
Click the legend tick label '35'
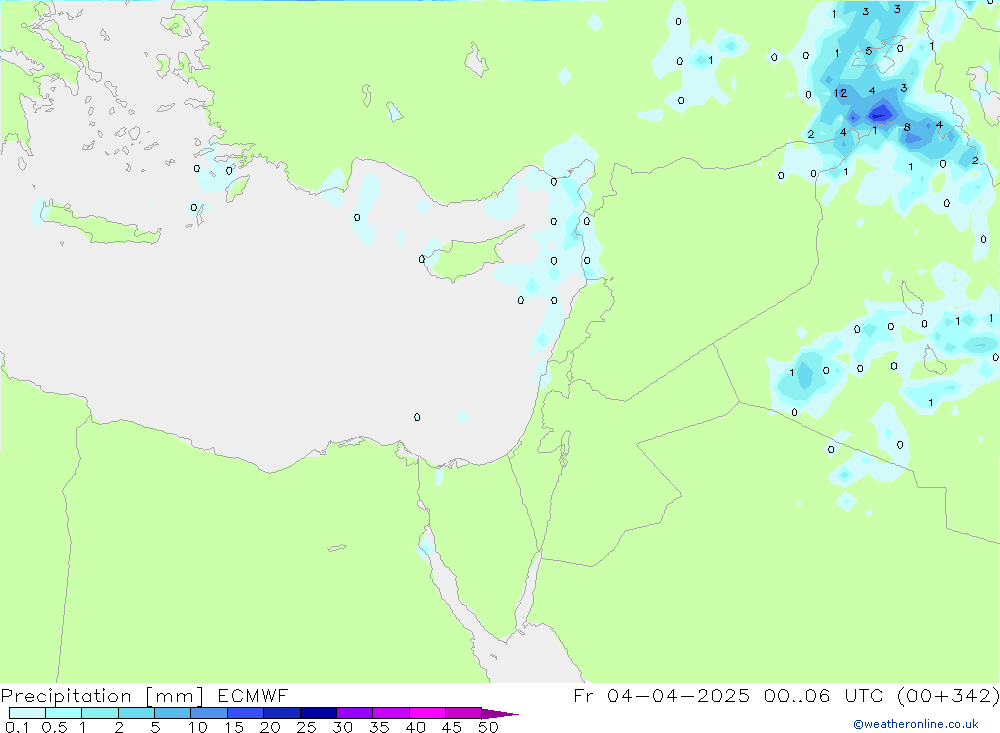379,727
